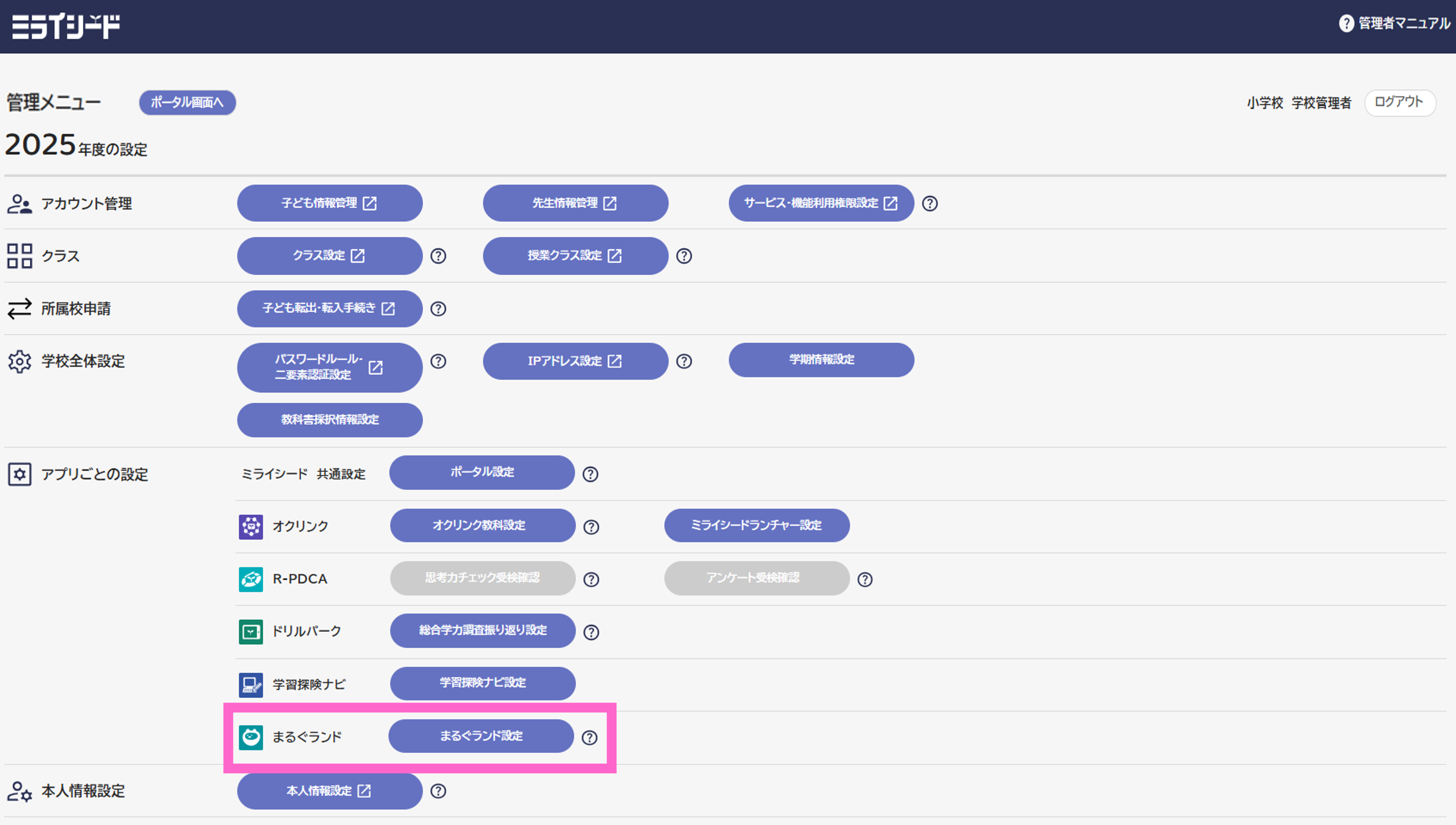
Task: Click 学期情報設定 button
Action: click(821, 360)
